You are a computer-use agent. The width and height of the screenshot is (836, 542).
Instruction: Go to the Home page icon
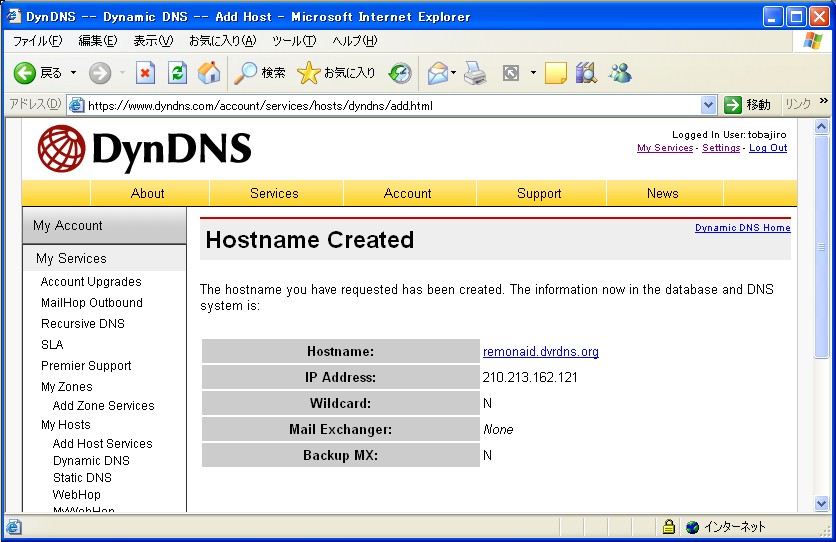(209, 73)
